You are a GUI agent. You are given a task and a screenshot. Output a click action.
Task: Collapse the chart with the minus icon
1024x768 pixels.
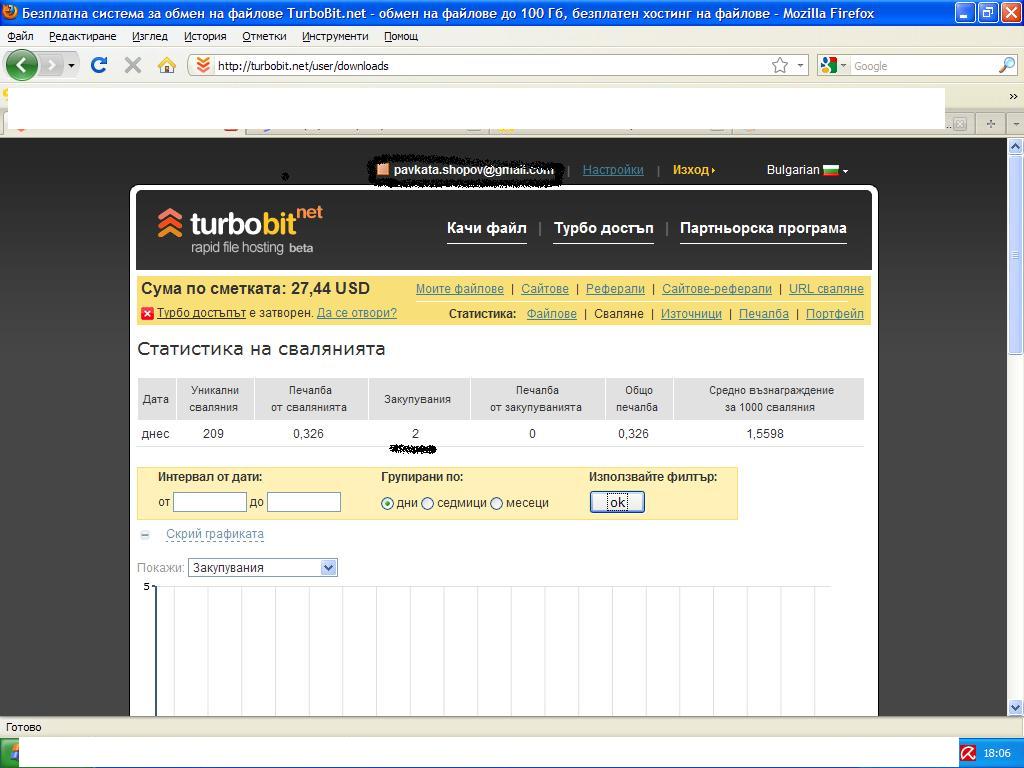coord(145,535)
